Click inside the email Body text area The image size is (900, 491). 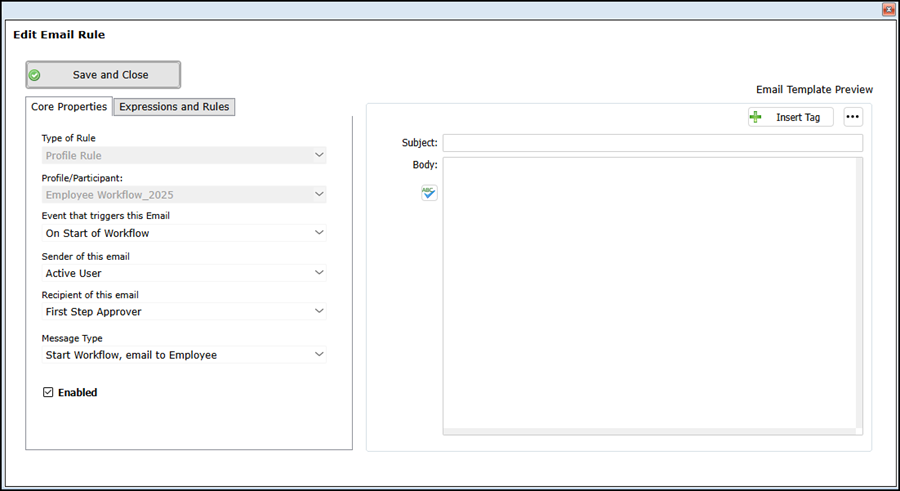648,290
